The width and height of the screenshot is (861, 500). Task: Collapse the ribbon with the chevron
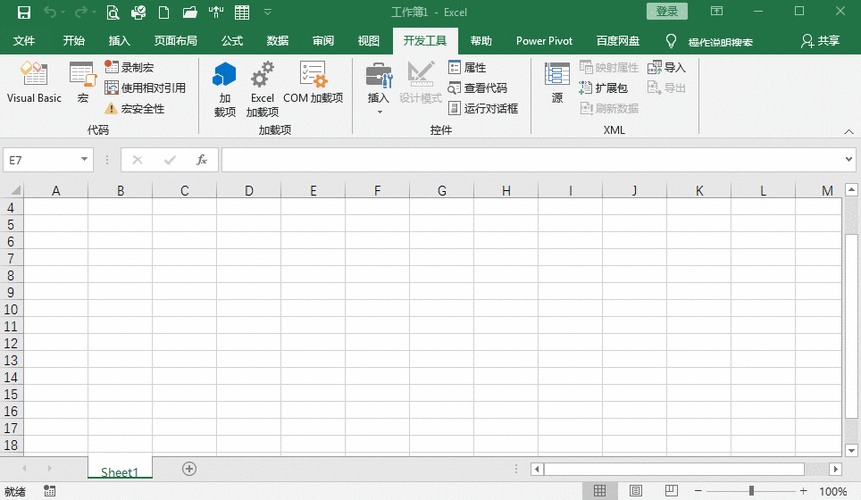click(849, 132)
